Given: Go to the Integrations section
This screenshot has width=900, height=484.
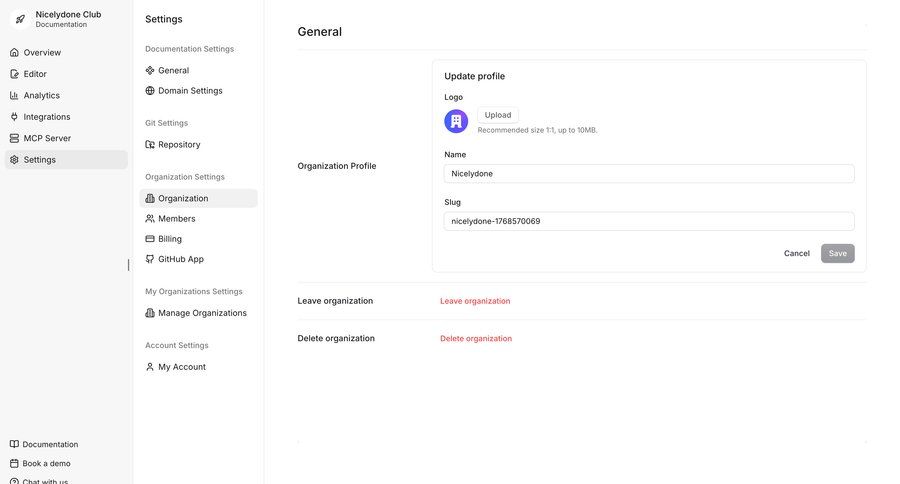Looking at the screenshot, I should pyautogui.click(x=46, y=117).
